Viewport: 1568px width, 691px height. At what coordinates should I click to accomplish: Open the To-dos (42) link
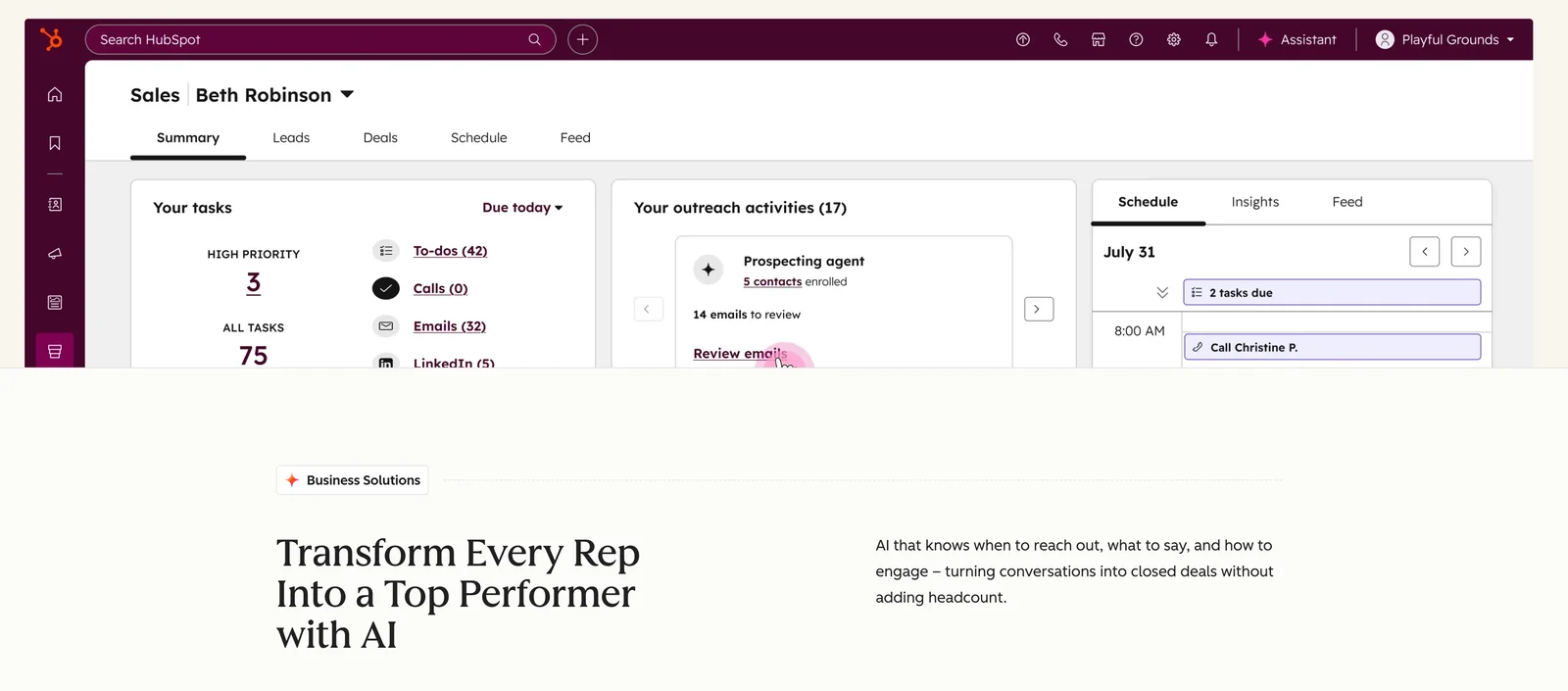click(x=450, y=251)
